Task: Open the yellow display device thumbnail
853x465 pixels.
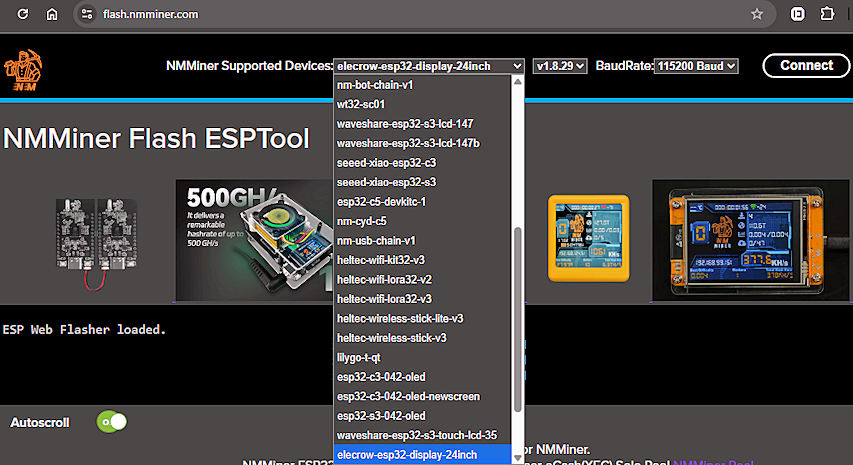Action: coord(588,238)
